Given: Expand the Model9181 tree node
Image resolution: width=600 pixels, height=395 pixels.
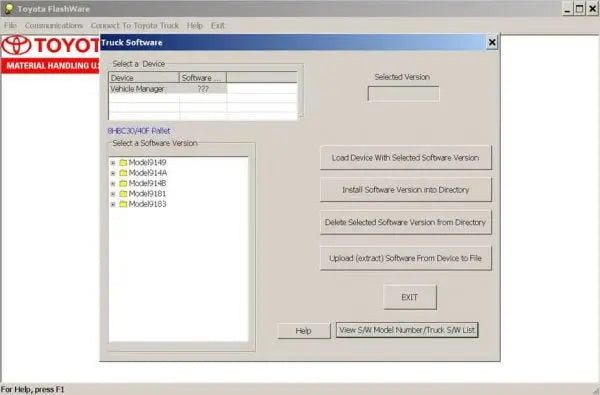Looking at the screenshot, I should [x=113, y=194].
